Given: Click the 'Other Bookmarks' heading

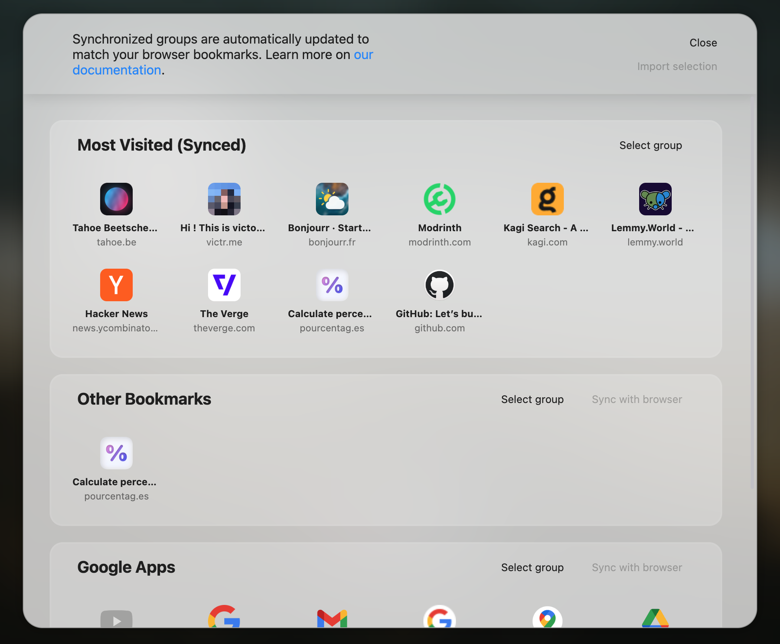Looking at the screenshot, I should [144, 399].
